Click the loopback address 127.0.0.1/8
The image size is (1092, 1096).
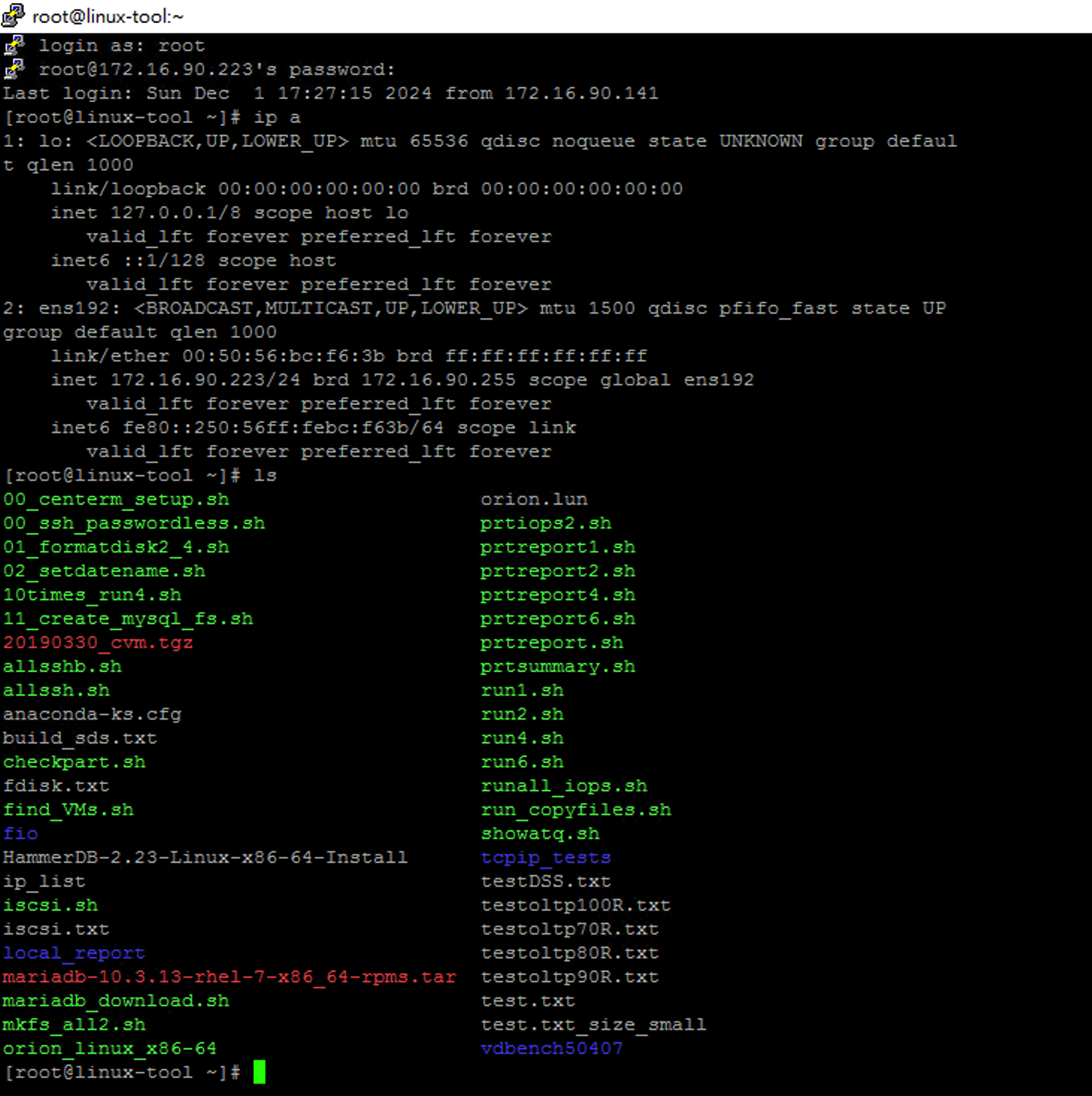(x=176, y=213)
